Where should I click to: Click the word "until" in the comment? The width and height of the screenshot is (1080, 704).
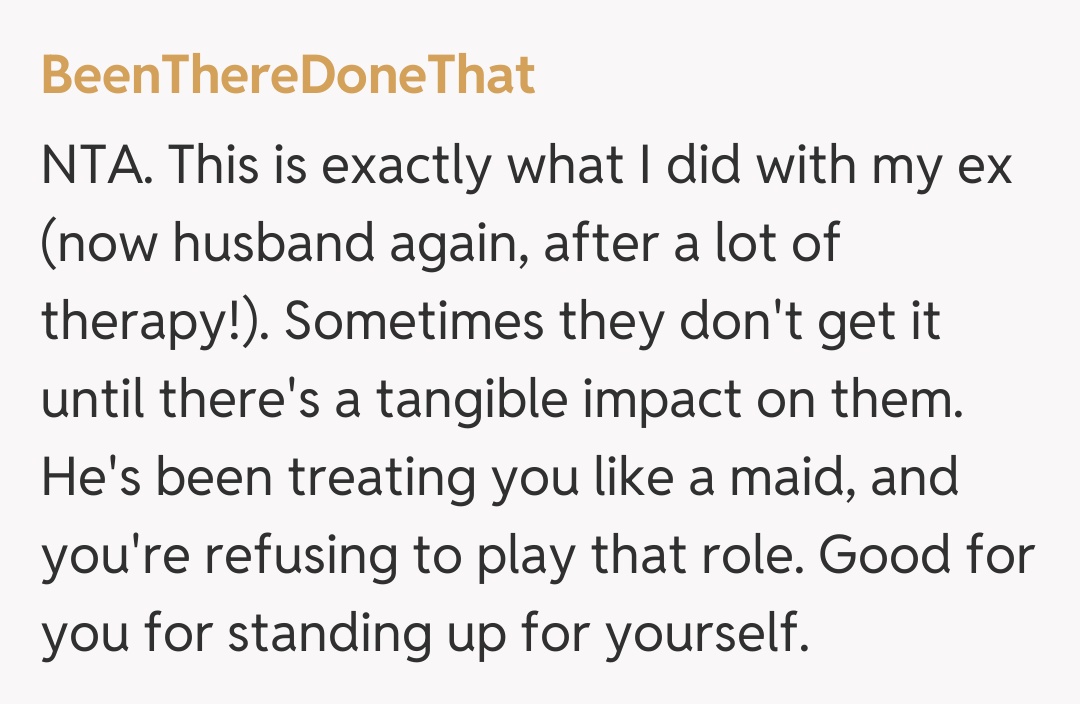tap(96, 402)
